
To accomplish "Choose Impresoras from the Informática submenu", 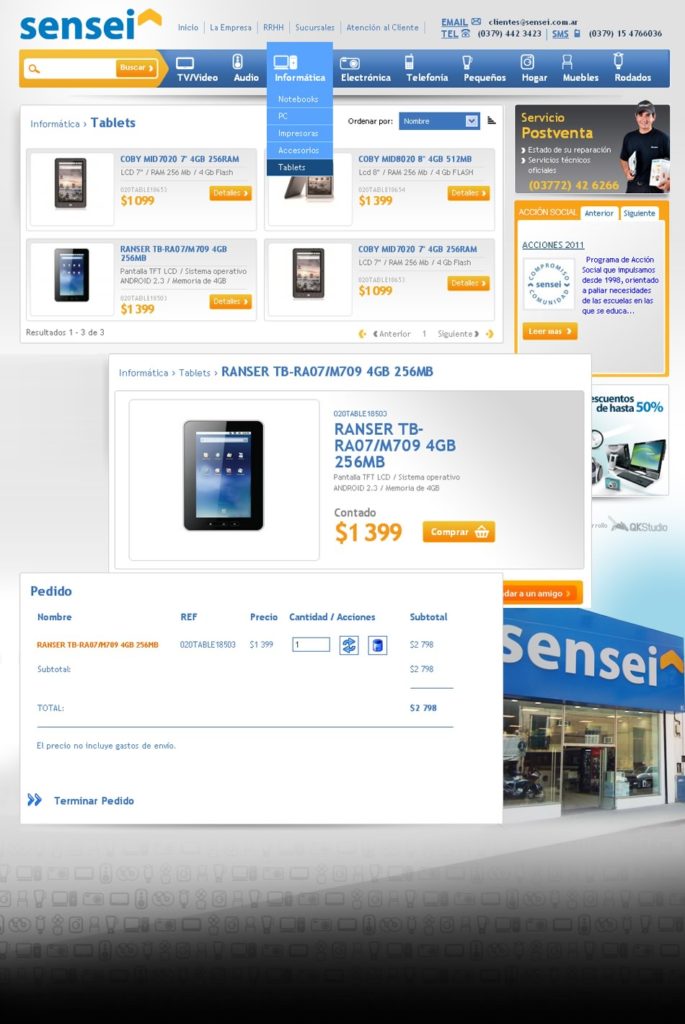I will [x=299, y=133].
